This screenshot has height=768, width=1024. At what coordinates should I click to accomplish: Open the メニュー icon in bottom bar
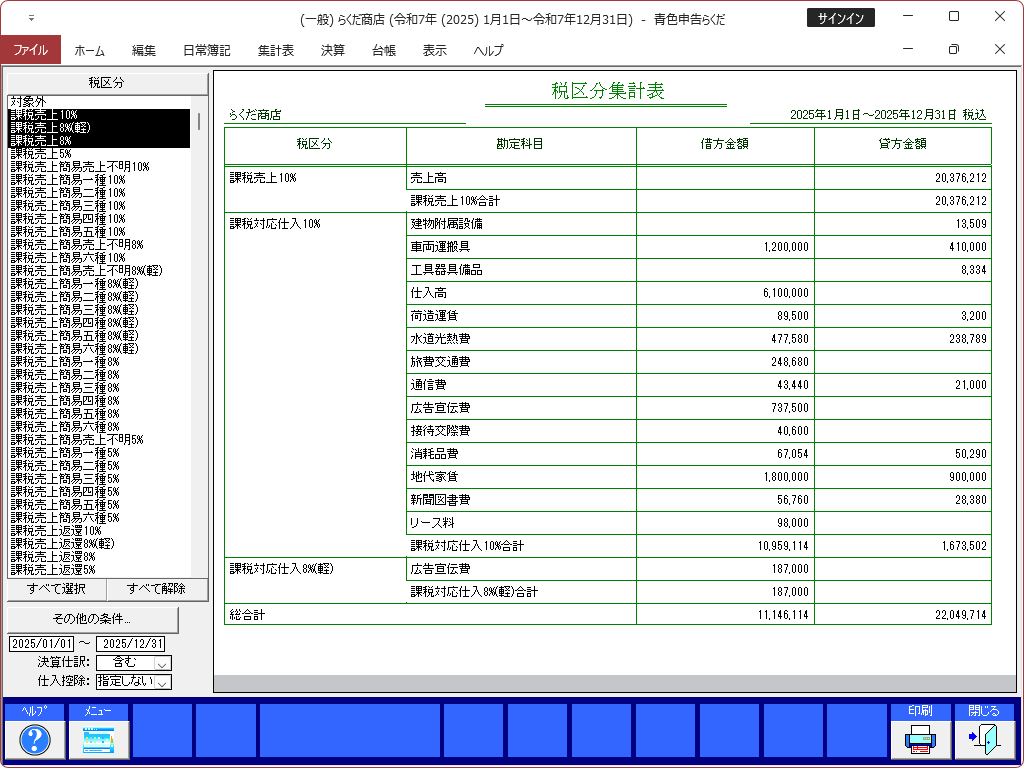(x=98, y=739)
